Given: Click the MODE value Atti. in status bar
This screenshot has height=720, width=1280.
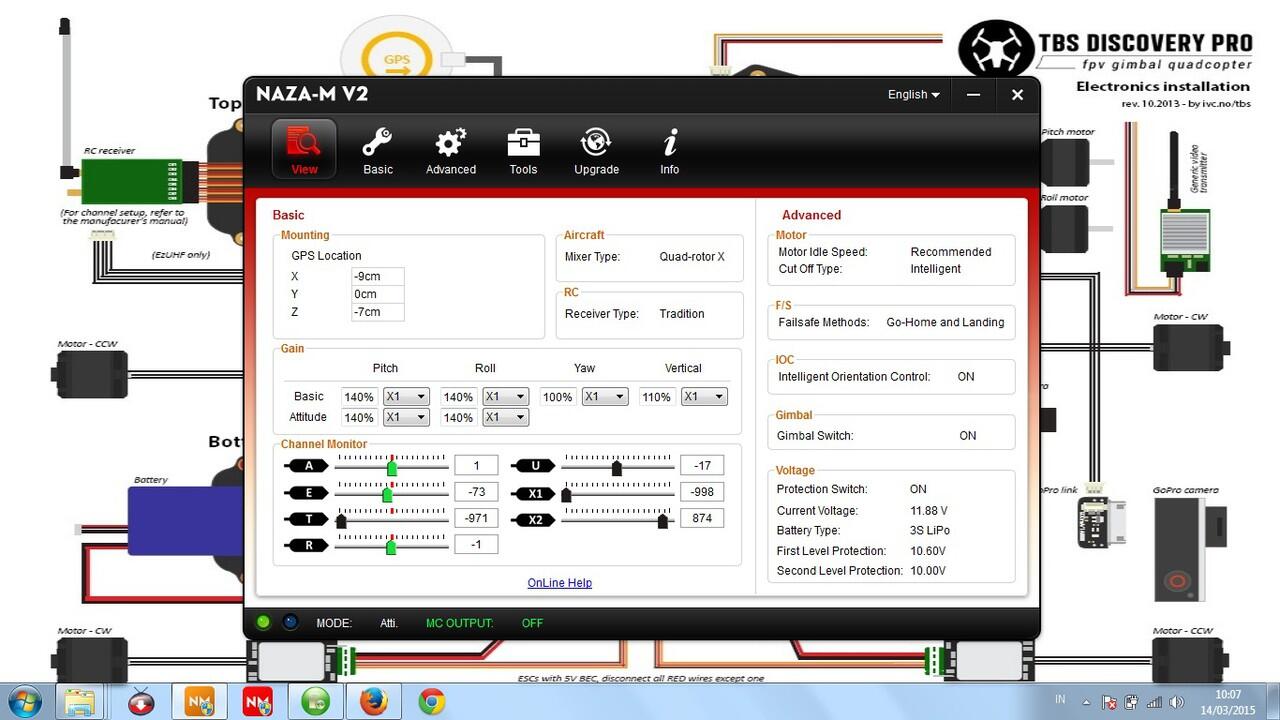Looking at the screenshot, I should click(x=389, y=623).
